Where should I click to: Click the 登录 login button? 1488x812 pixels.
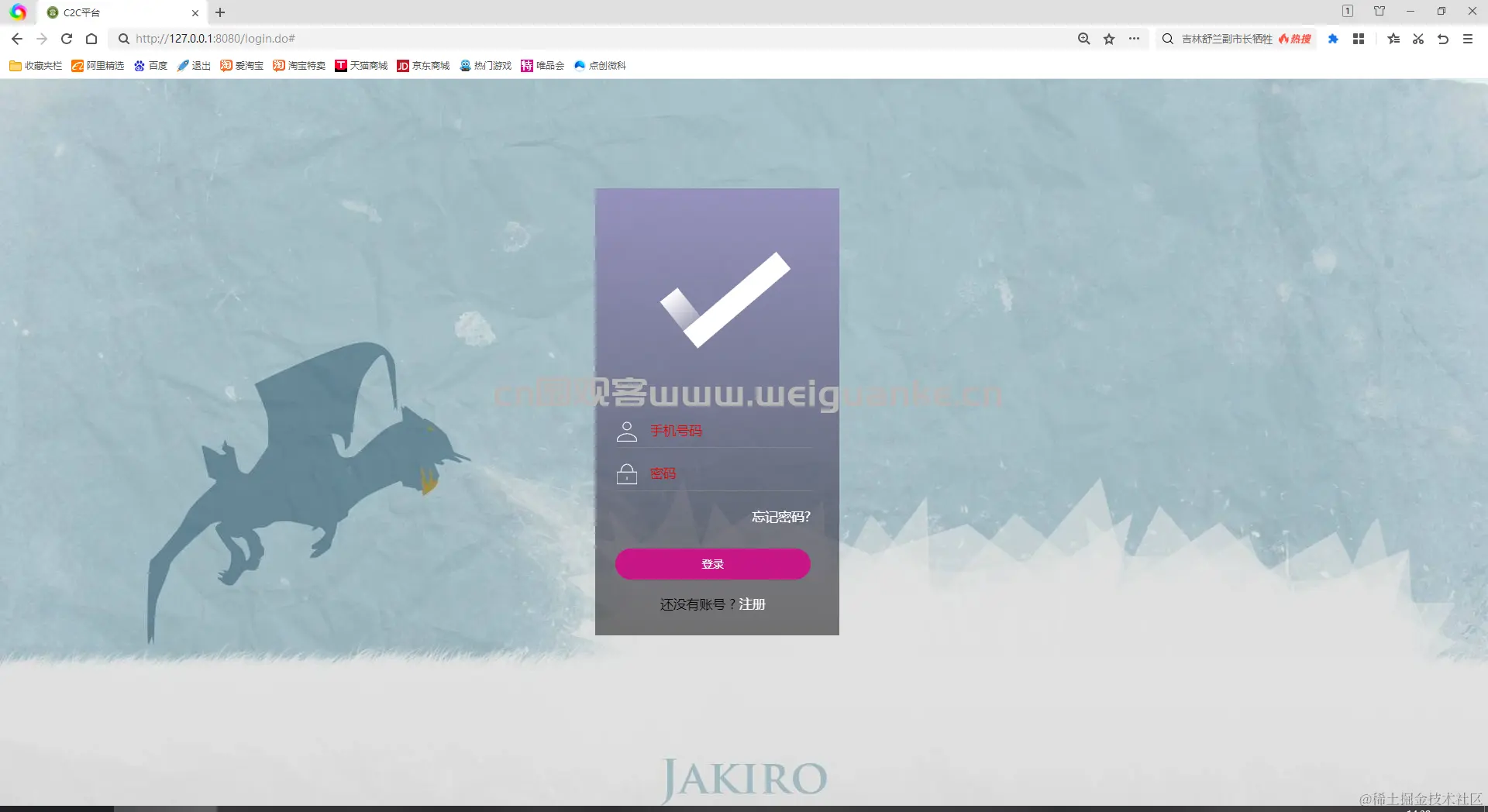click(713, 563)
